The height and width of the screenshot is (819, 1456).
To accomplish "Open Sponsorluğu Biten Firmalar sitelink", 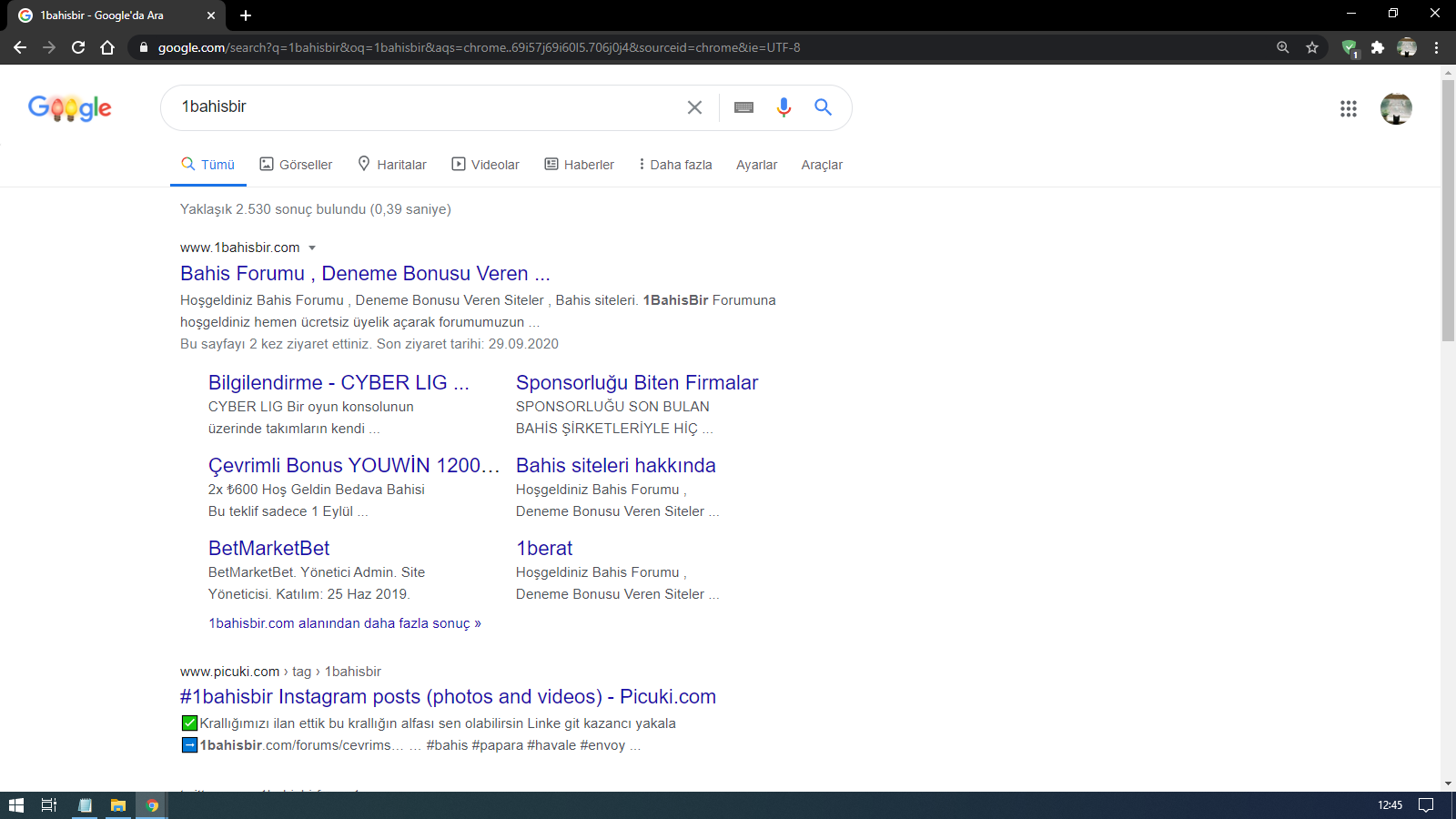I will pos(637,382).
